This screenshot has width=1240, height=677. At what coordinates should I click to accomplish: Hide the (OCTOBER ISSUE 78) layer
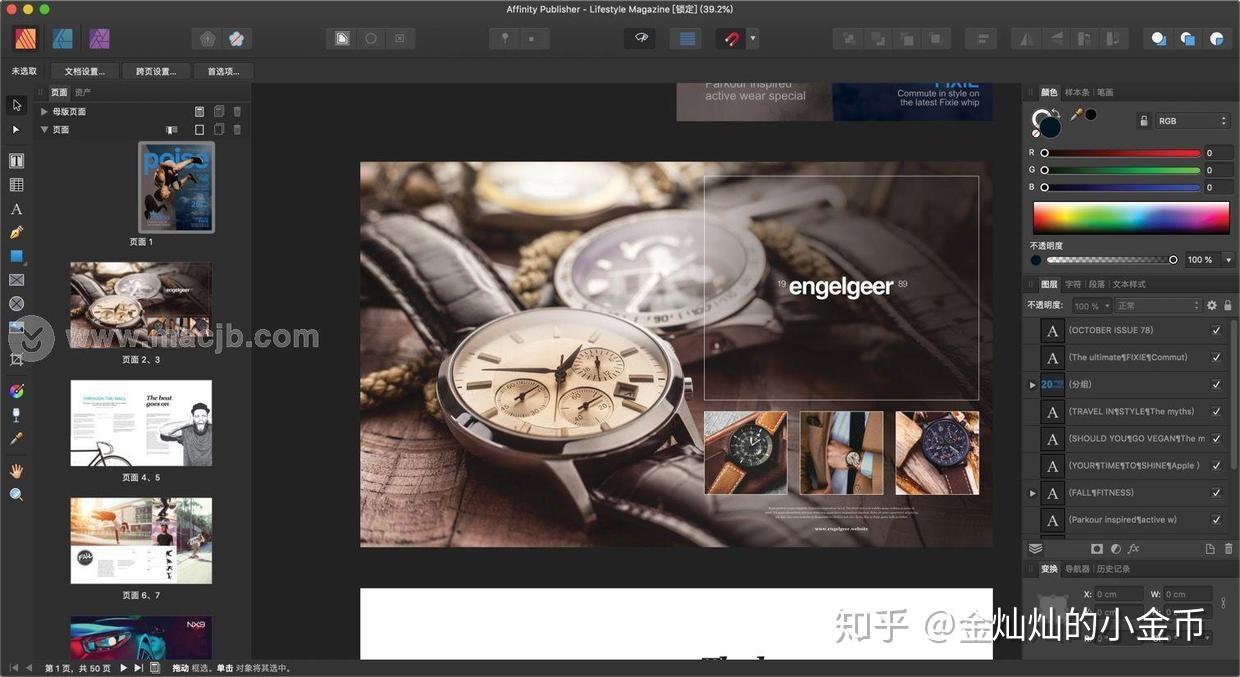pos(1216,330)
